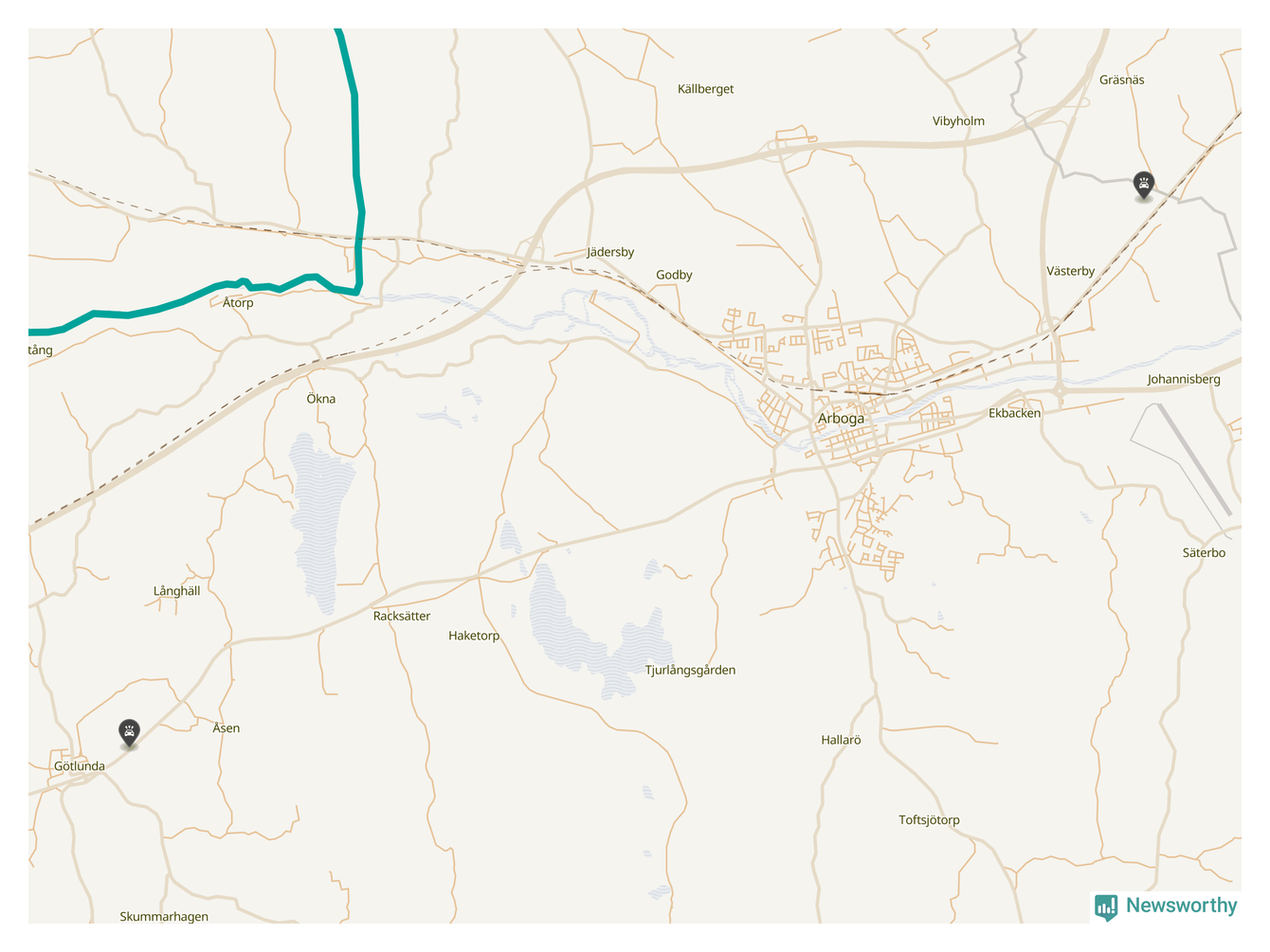The height and width of the screenshot is (952, 1270).
Task: Click the Gräsnäs place label
Action: click(x=1121, y=81)
